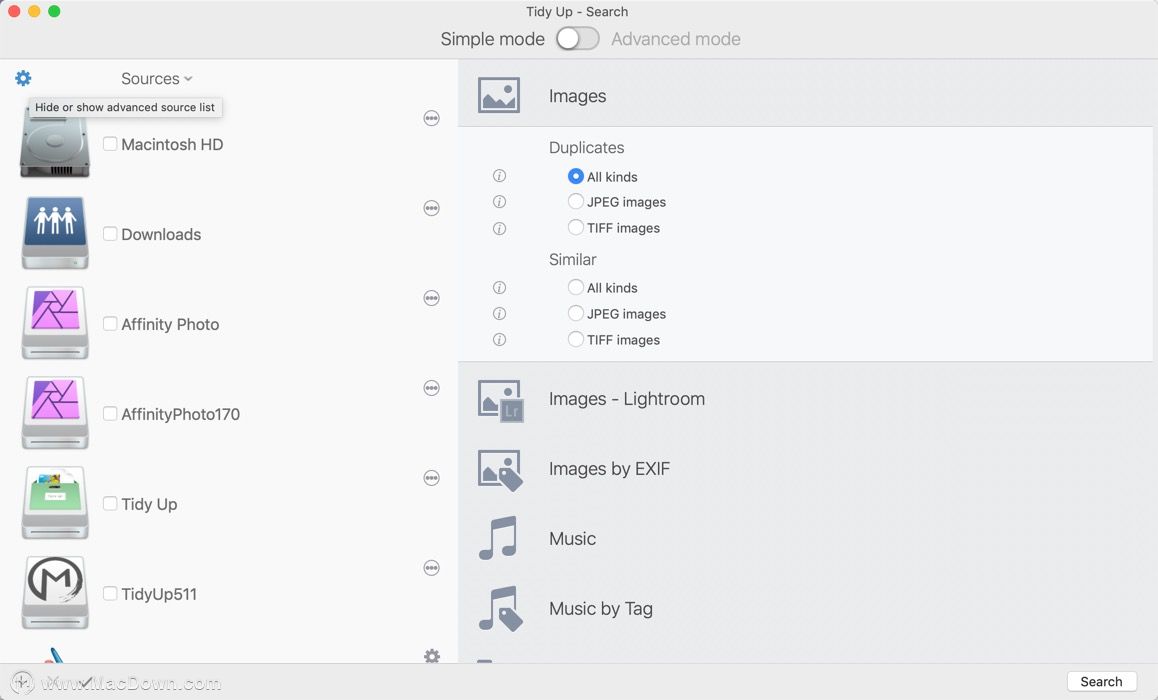Open more options for the Tidy Up source

coord(432,478)
